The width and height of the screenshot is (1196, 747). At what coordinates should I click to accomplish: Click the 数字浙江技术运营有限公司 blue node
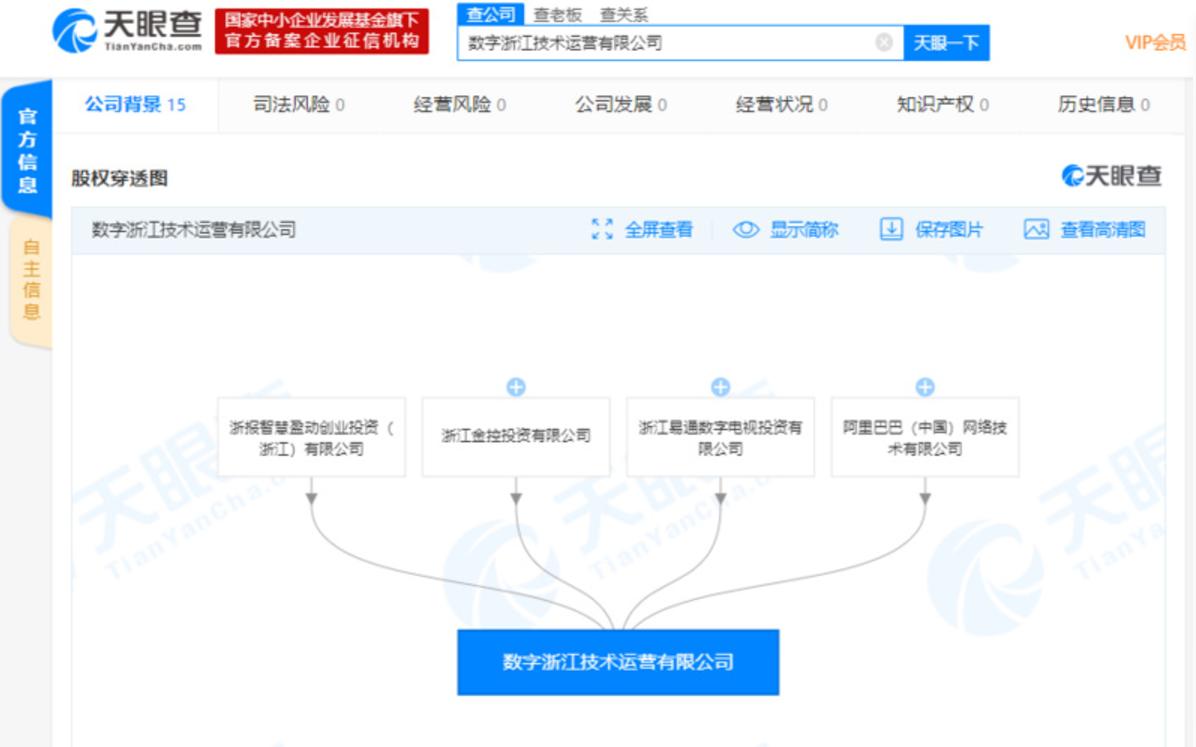coord(618,662)
